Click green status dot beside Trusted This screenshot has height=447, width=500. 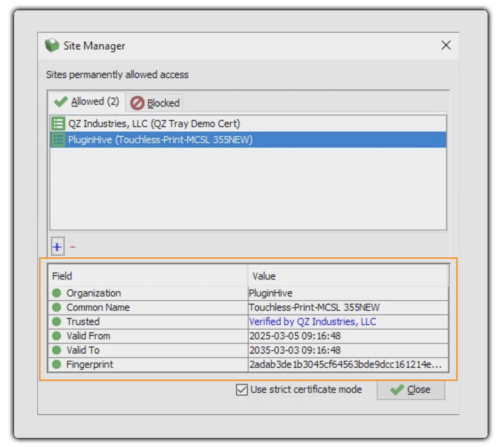pos(57,322)
